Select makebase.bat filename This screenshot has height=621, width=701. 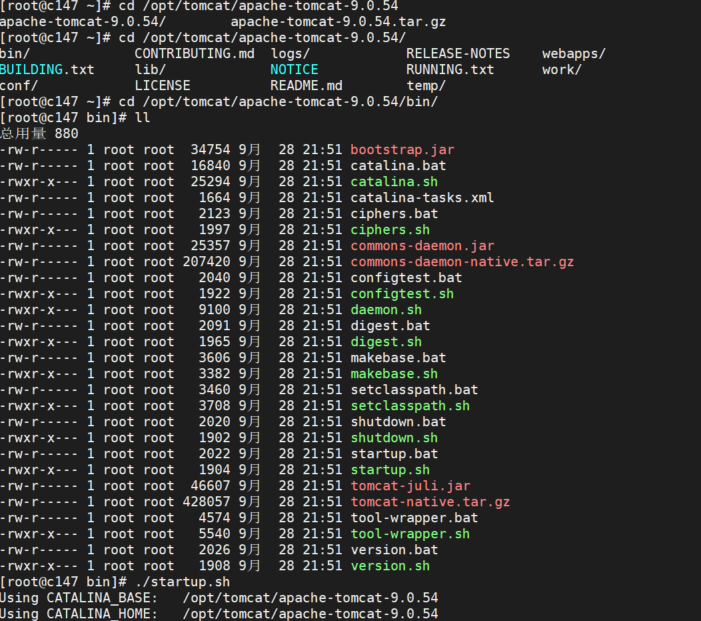pyautogui.click(x=398, y=358)
